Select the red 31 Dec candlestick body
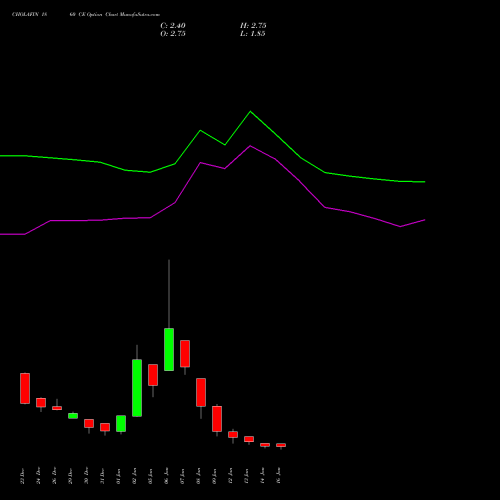The image size is (500, 500). [x=105, y=427]
